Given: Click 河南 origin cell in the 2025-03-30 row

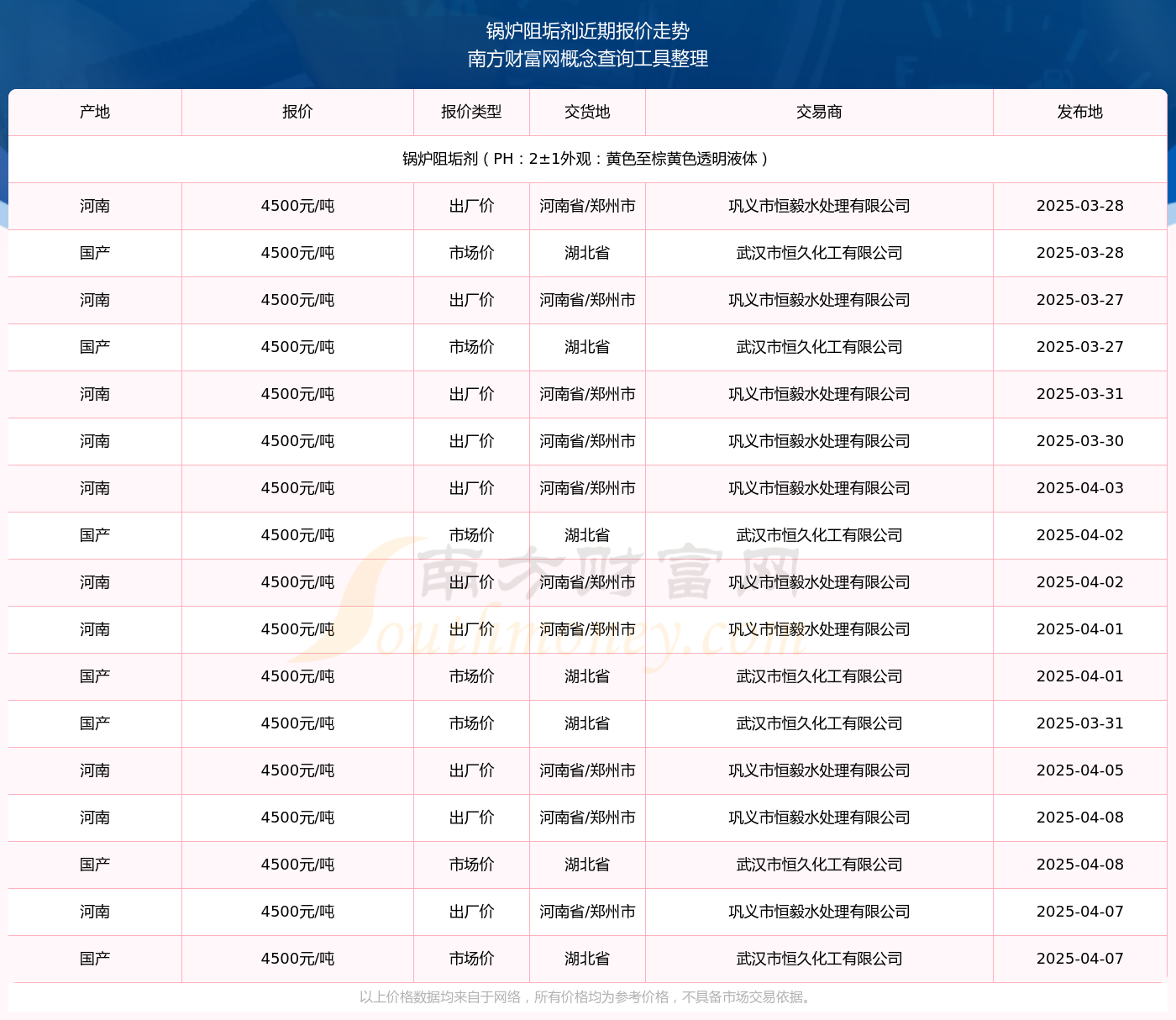Looking at the screenshot, I should coord(95,441).
